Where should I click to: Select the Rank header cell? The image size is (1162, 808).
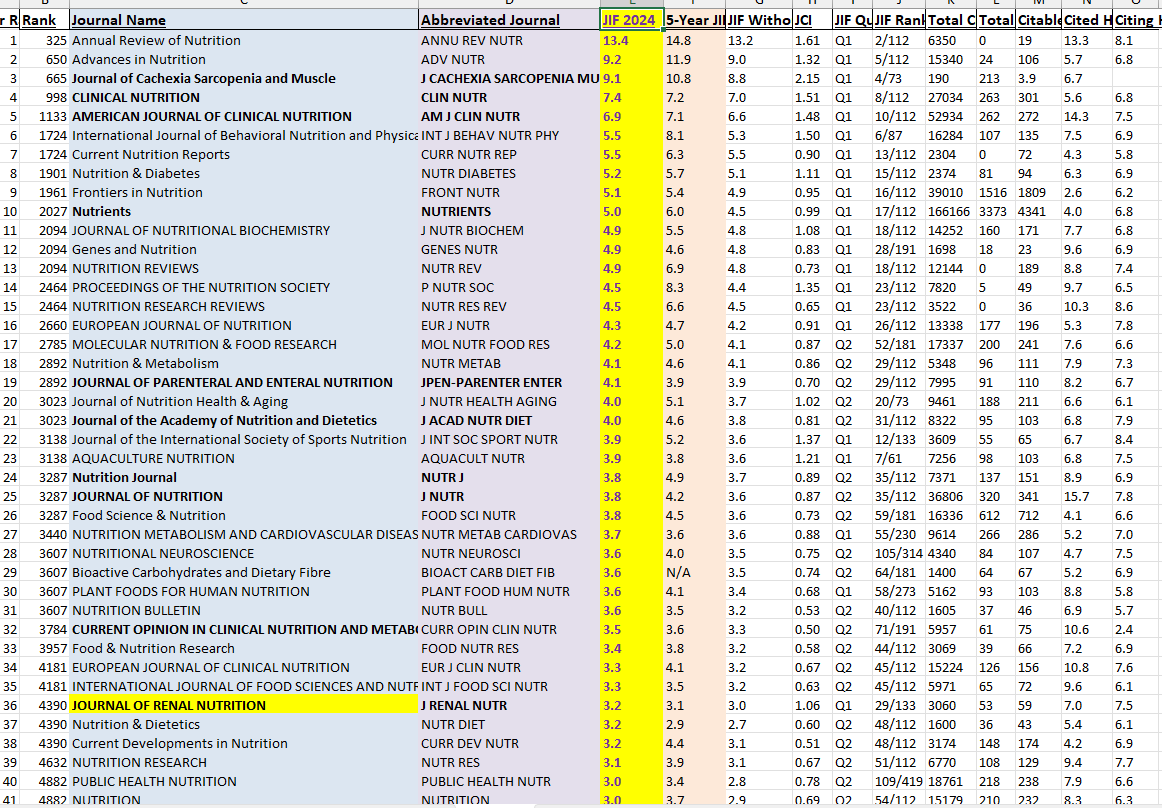click(44, 20)
